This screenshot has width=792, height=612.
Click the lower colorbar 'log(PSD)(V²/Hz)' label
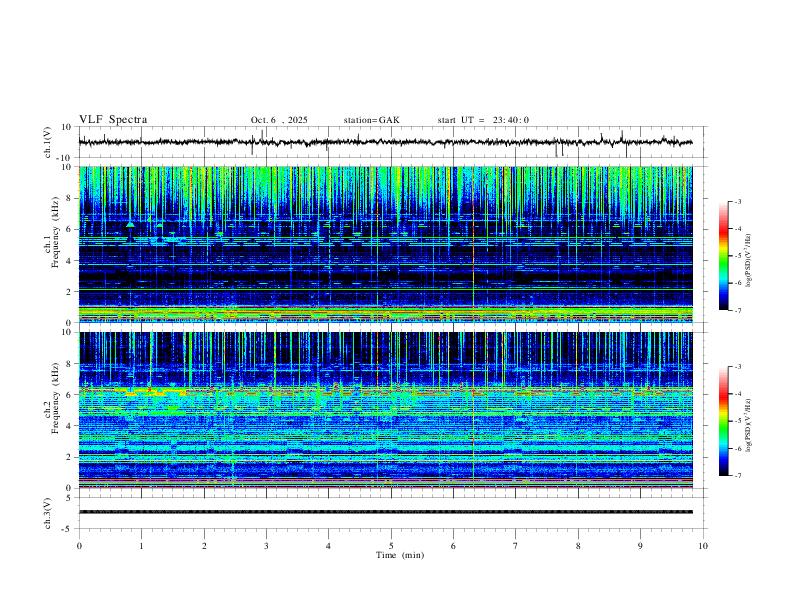tap(749, 425)
